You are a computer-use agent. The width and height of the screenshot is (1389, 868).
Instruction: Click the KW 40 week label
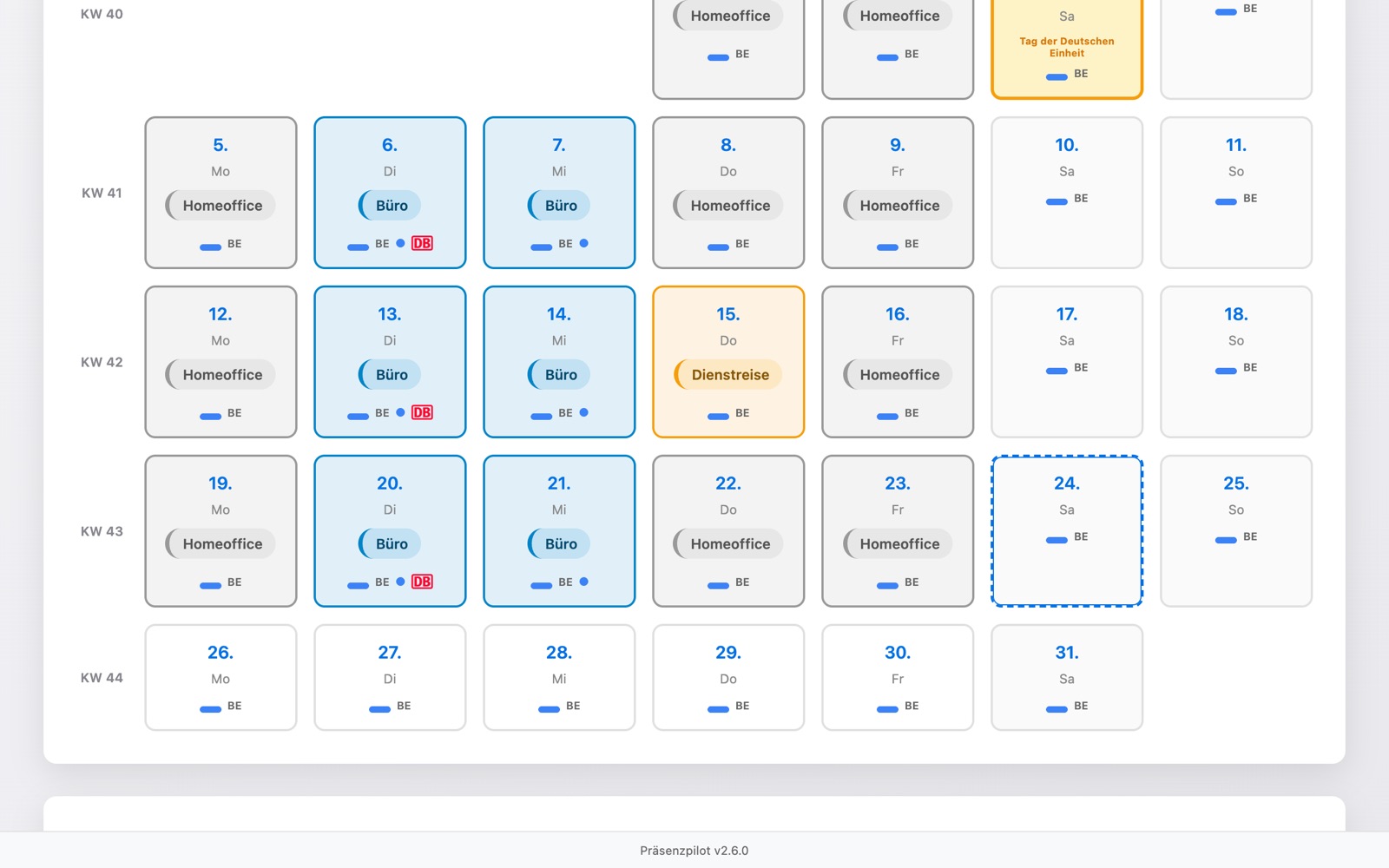coord(102,14)
